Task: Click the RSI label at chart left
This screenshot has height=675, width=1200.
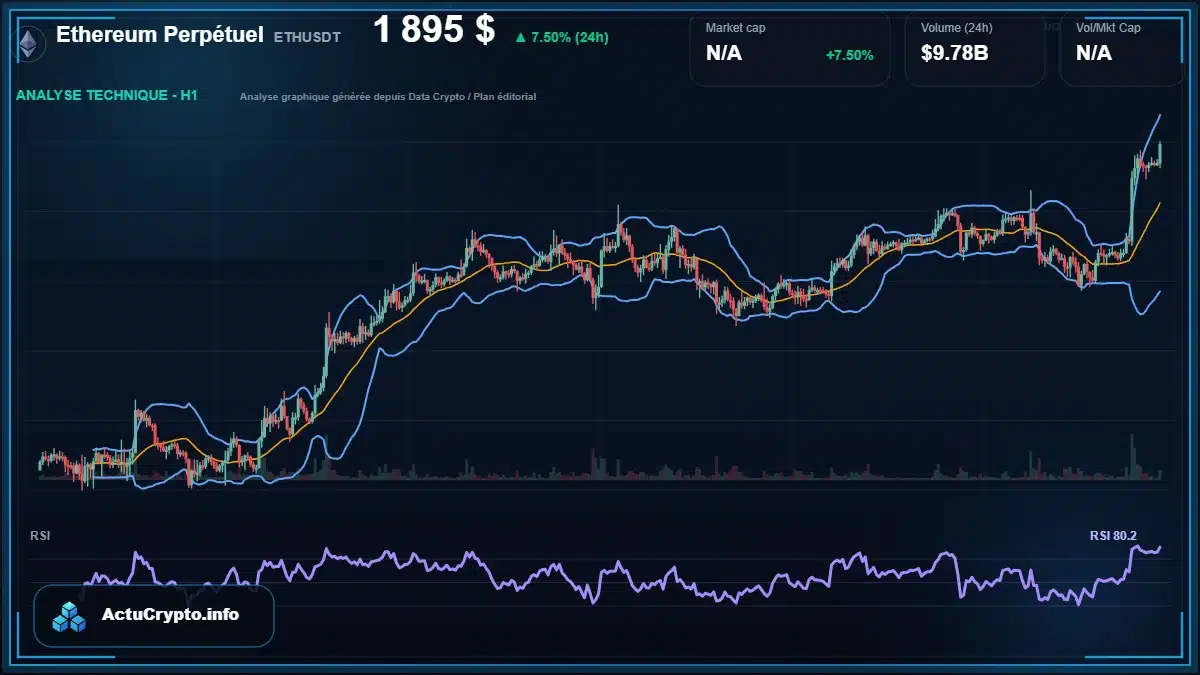Action: (40, 536)
